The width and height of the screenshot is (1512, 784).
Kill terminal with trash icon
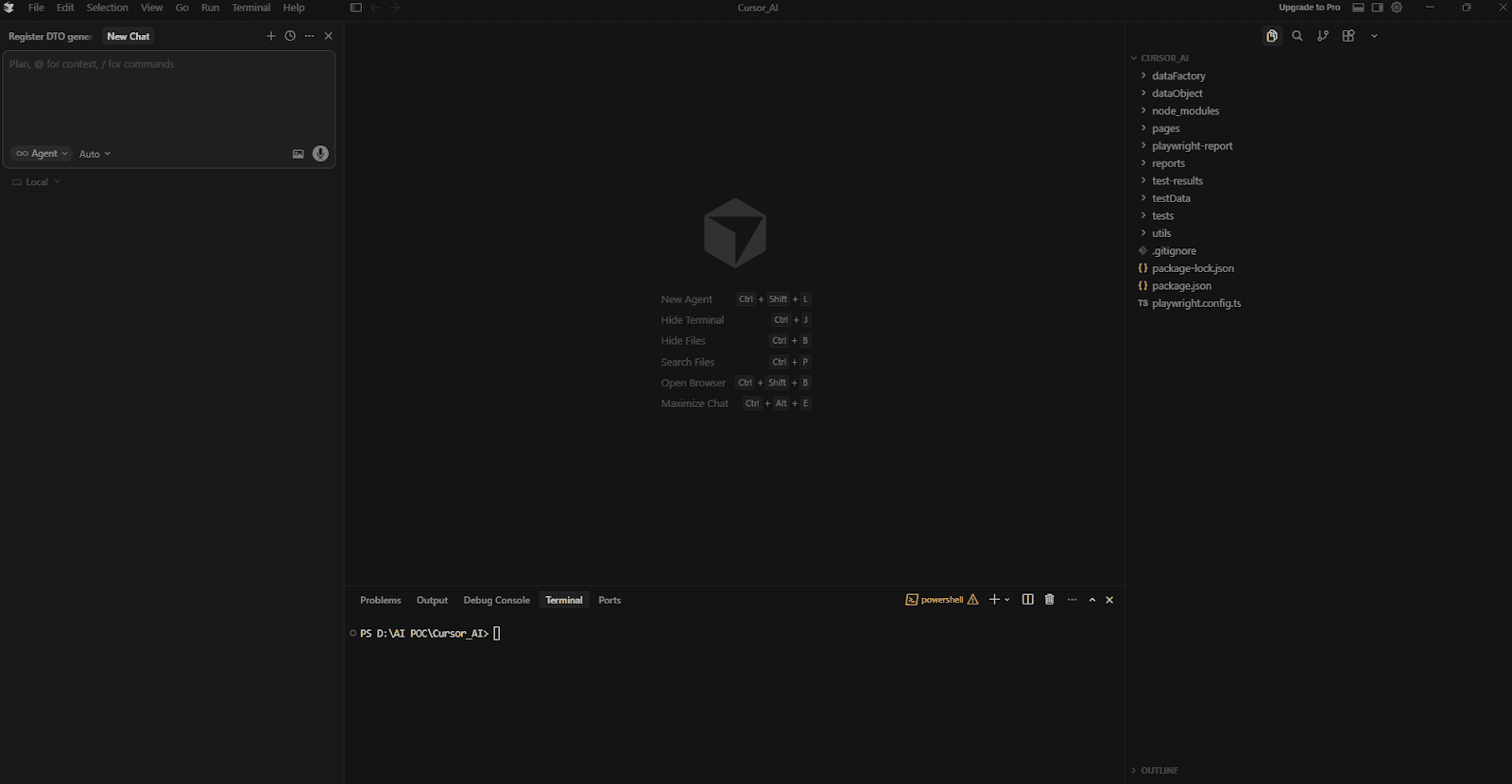(x=1049, y=600)
